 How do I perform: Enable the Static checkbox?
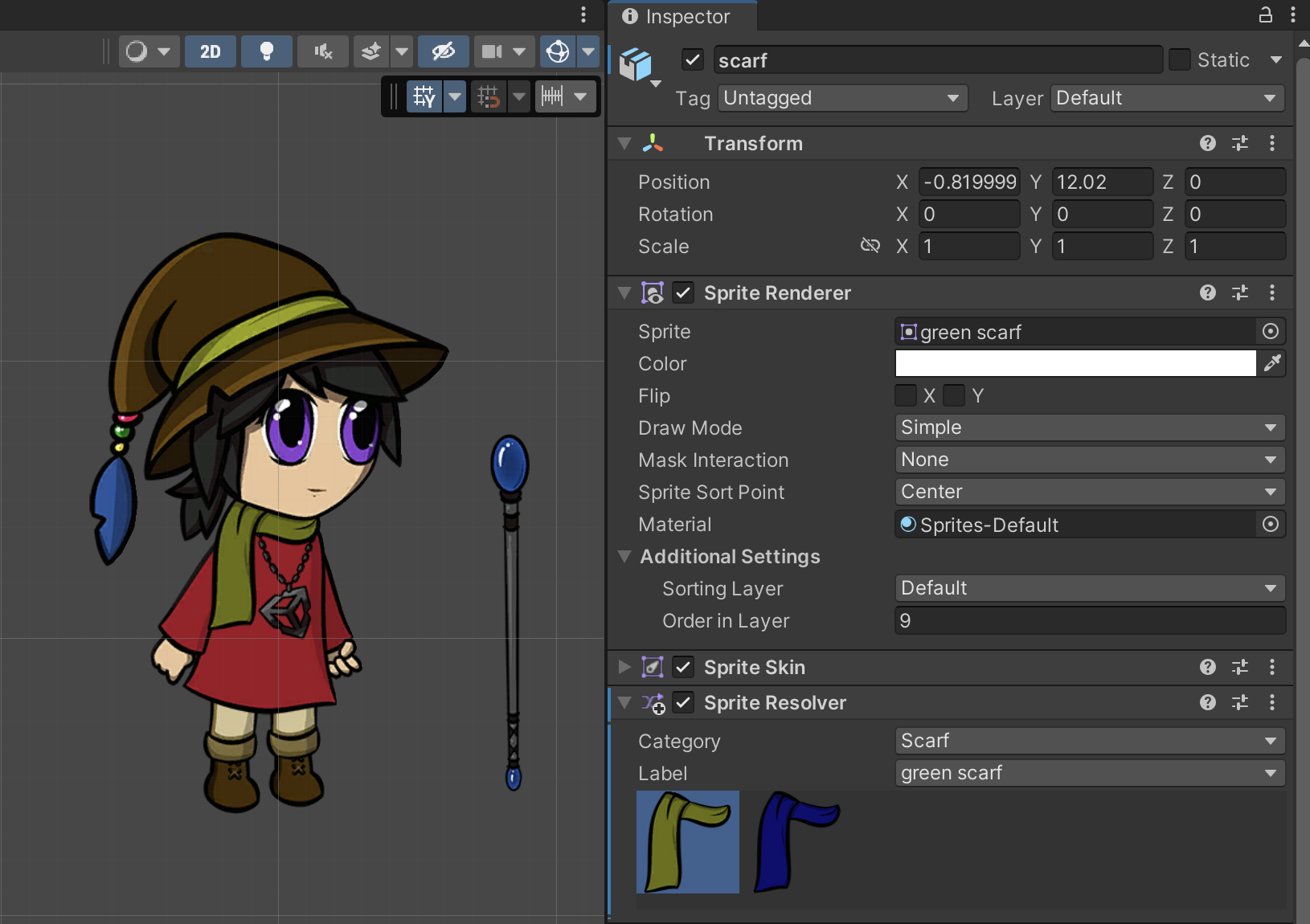[1179, 60]
